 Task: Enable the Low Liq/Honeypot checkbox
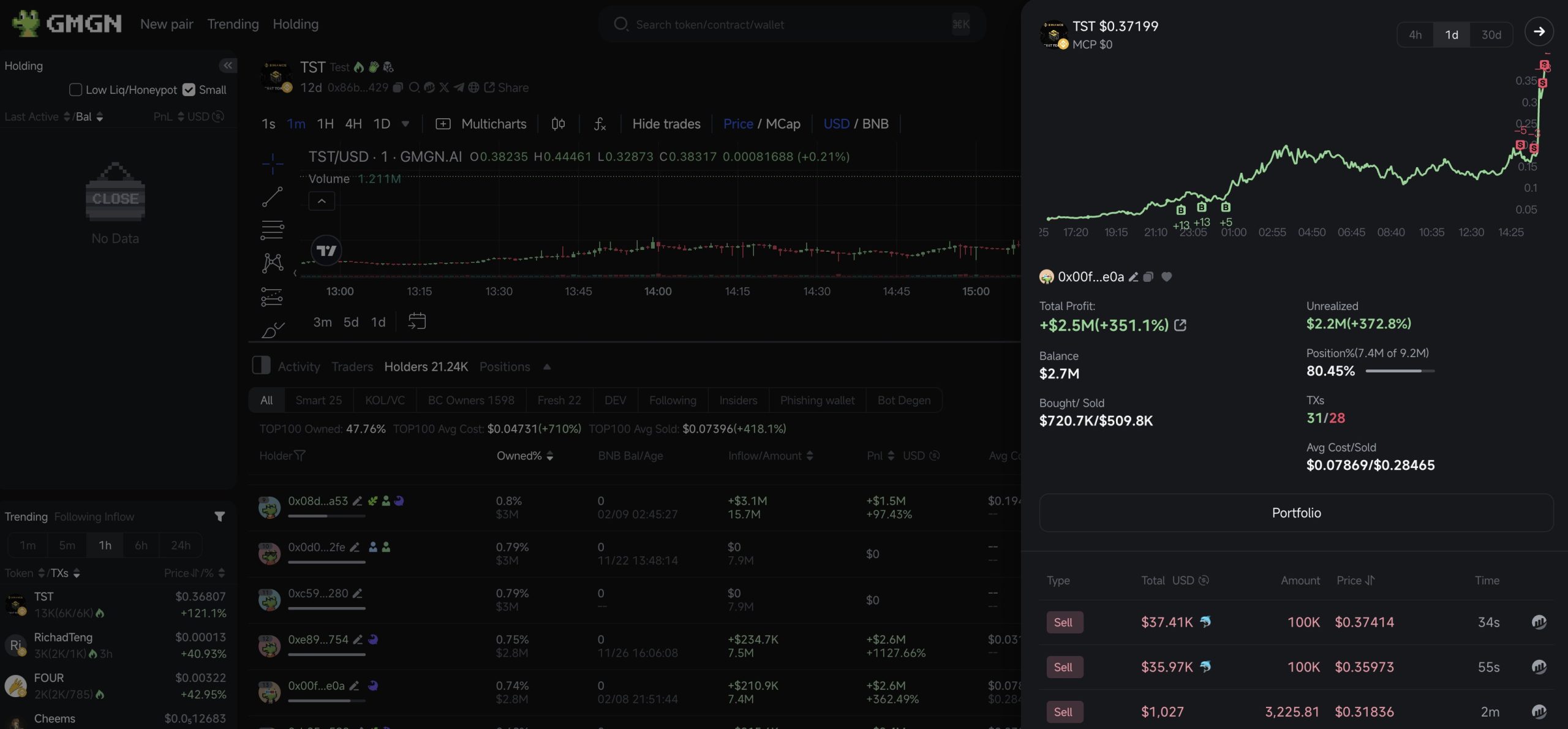(x=76, y=90)
